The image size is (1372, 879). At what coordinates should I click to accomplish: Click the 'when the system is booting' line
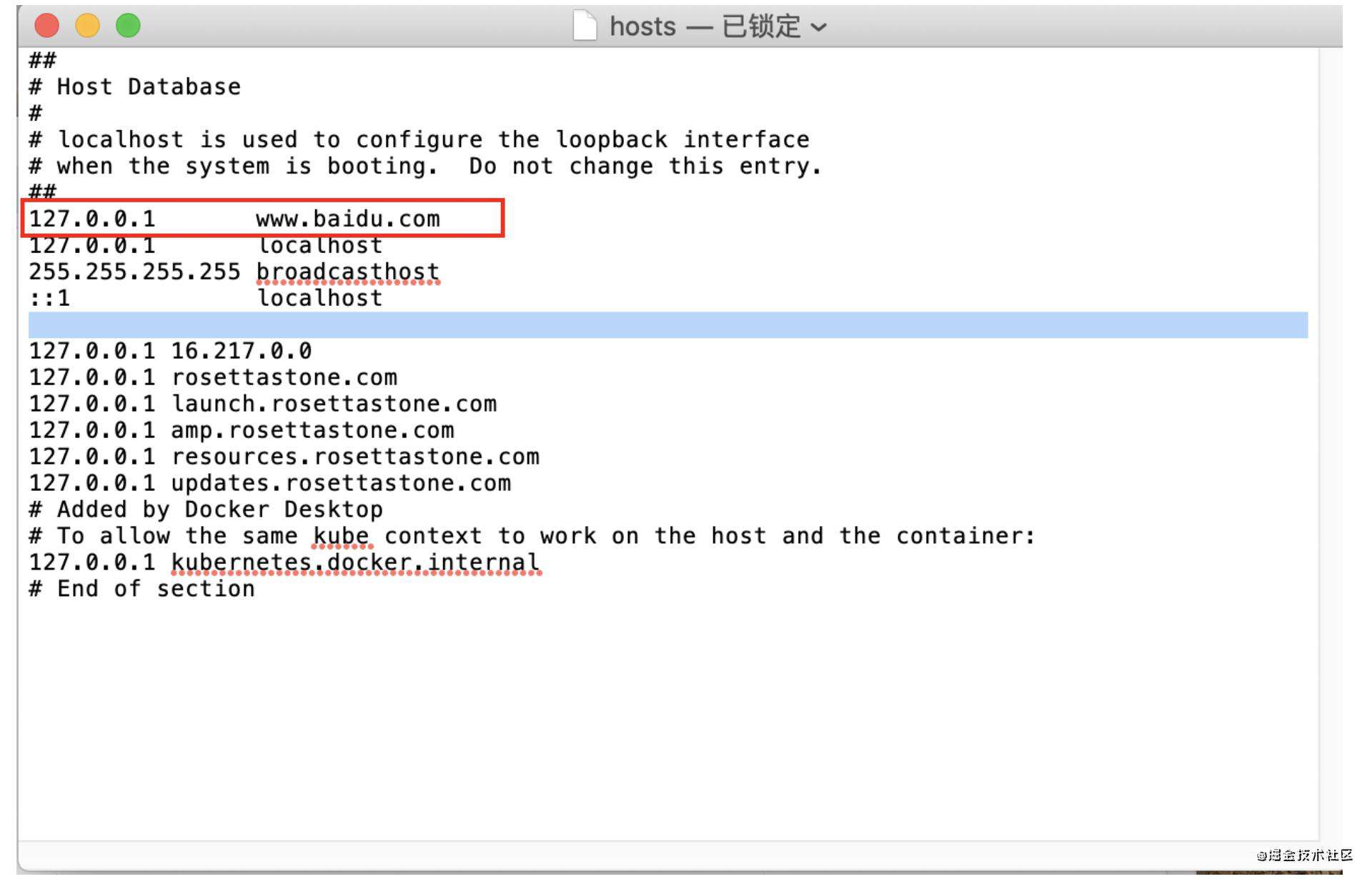pyautogui.click(x=425, y=166)
